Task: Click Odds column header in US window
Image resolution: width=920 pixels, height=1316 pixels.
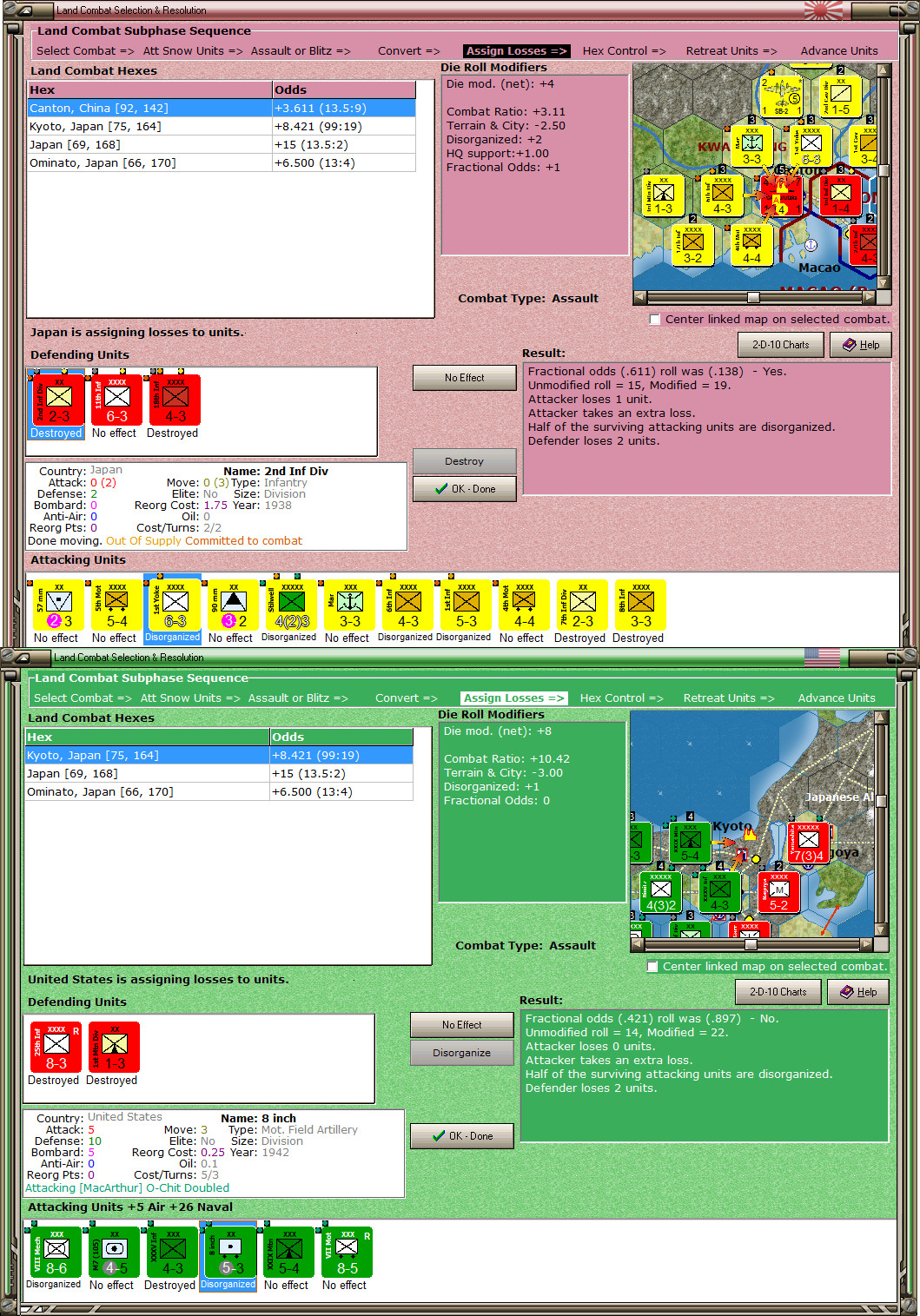Action: pos(341,737)
